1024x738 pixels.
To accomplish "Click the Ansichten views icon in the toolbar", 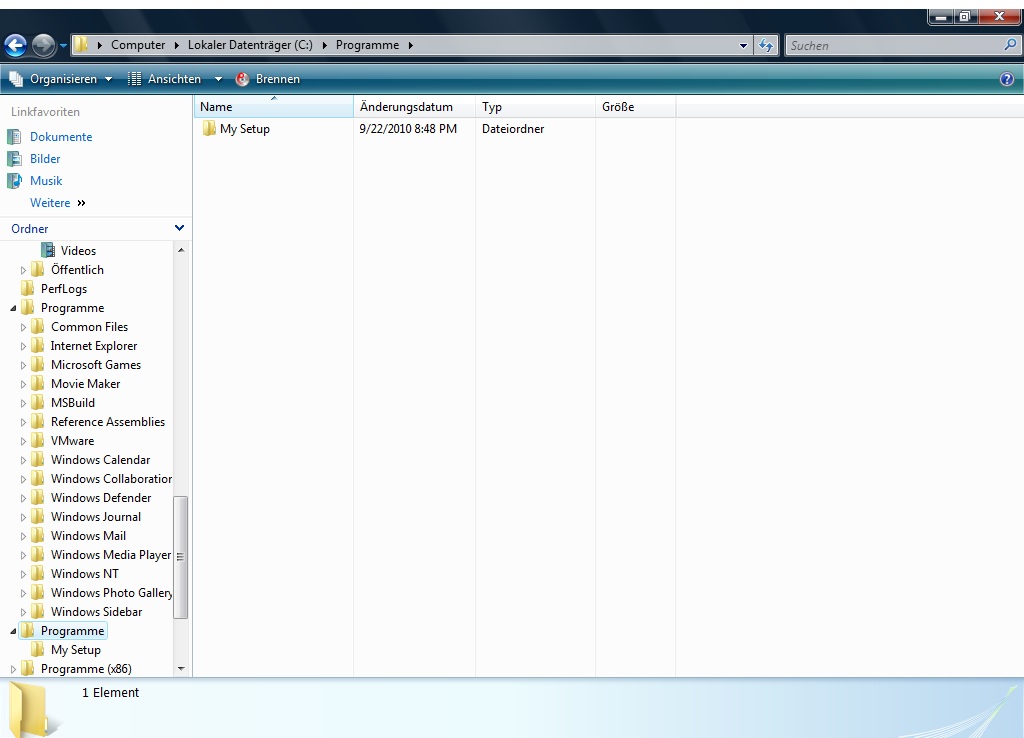I will 134,79.
